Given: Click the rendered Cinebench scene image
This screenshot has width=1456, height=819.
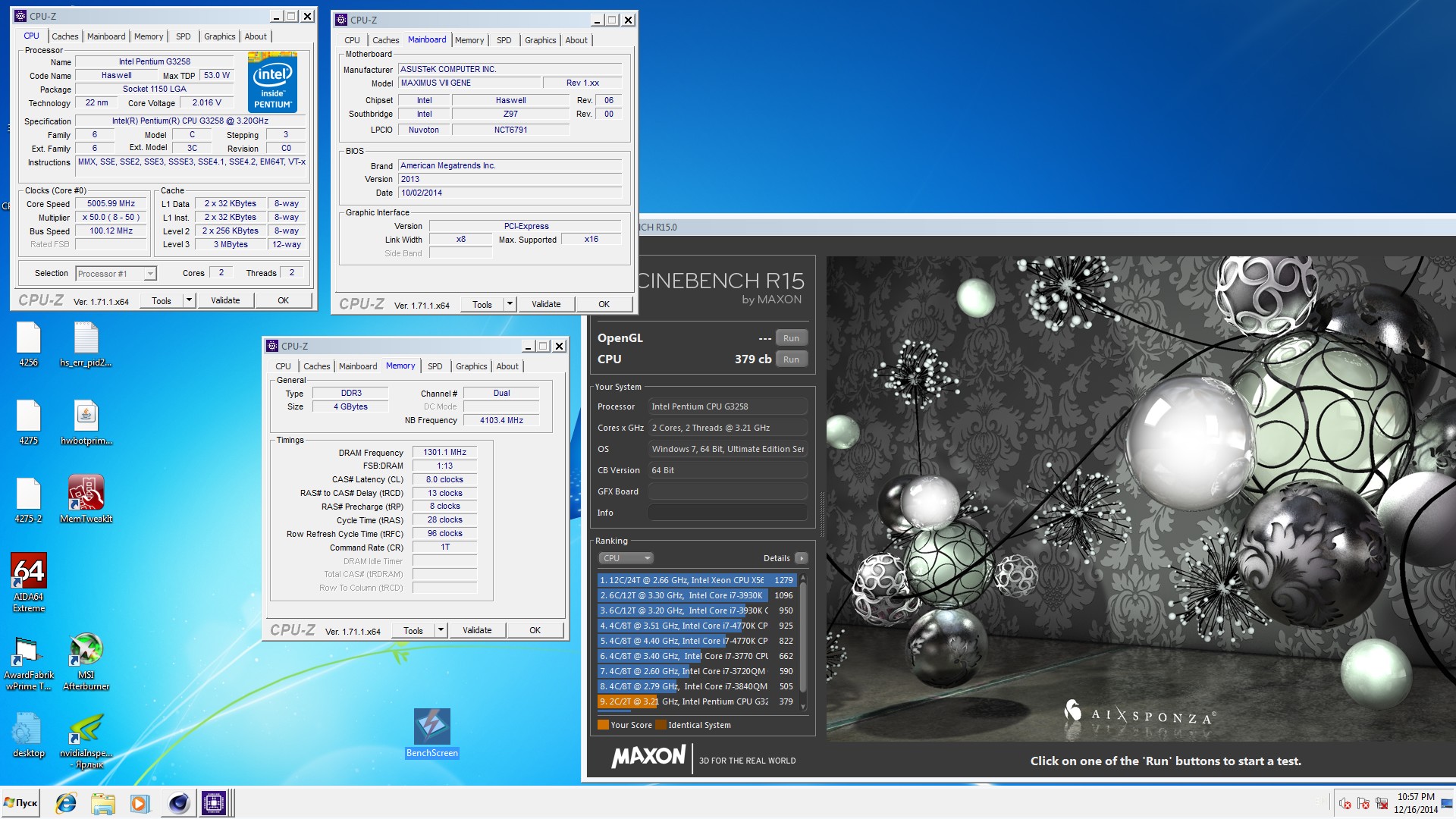Looking at the screenshot, I should coord(1141,498).
